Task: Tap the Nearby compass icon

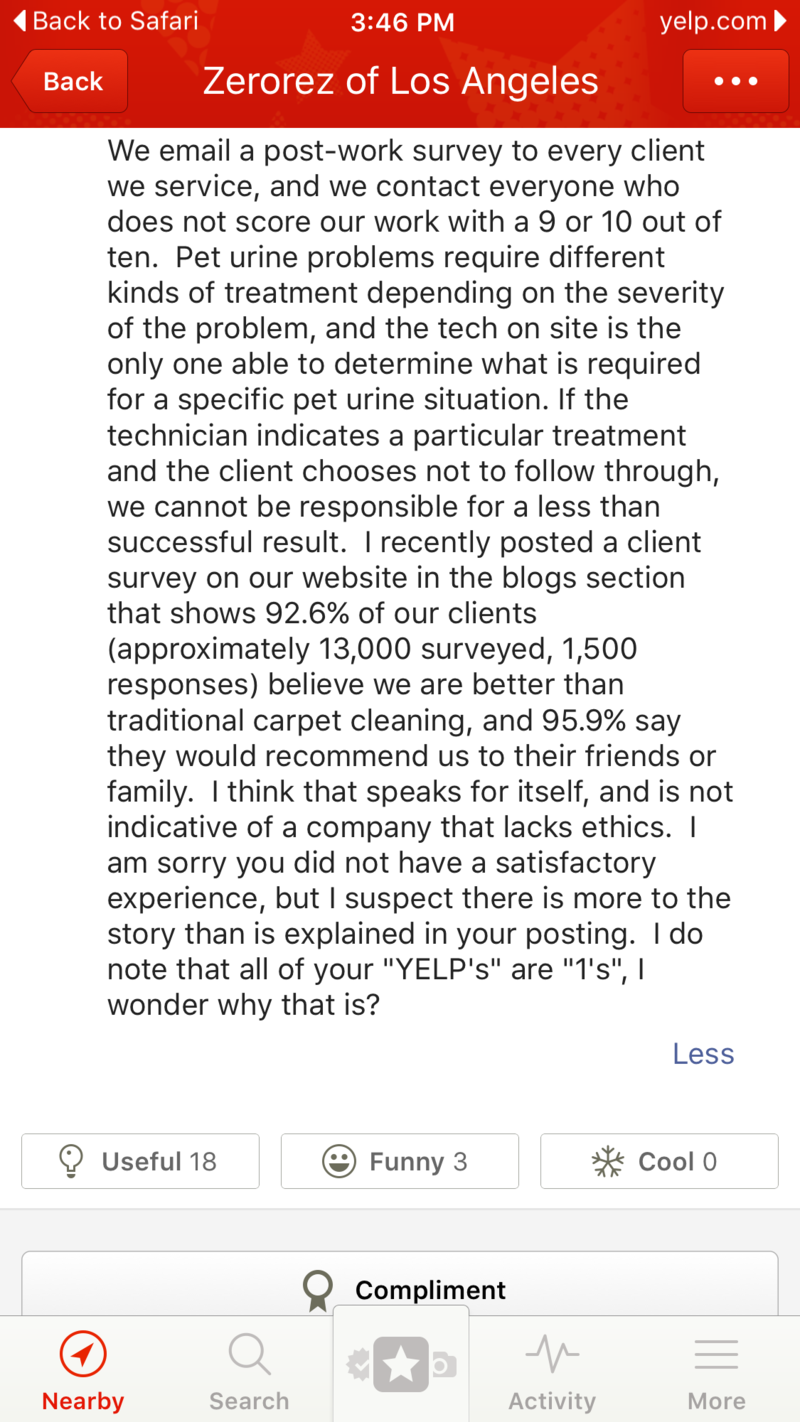Action: pyautogui.click(x=83, y=1355)
